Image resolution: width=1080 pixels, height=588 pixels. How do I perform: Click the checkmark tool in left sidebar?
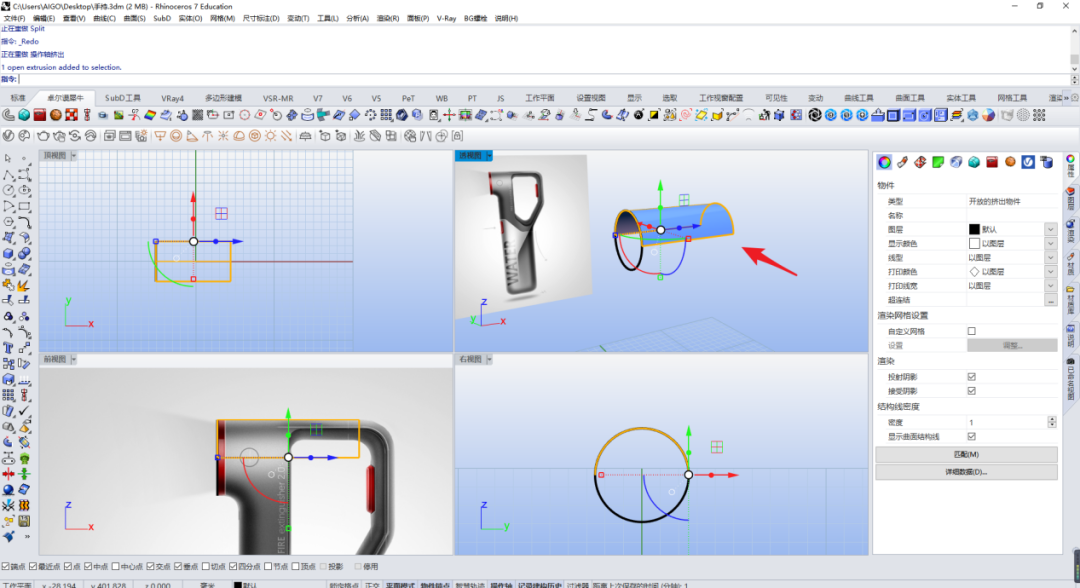click(x=24, y=411)
